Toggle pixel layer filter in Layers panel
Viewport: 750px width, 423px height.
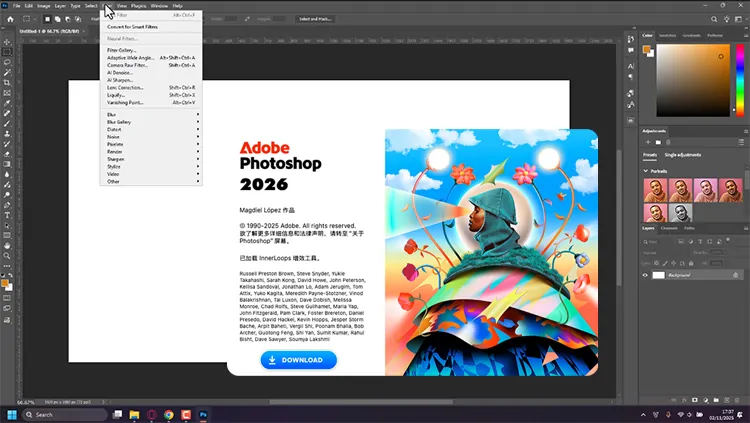click(681, 242)
